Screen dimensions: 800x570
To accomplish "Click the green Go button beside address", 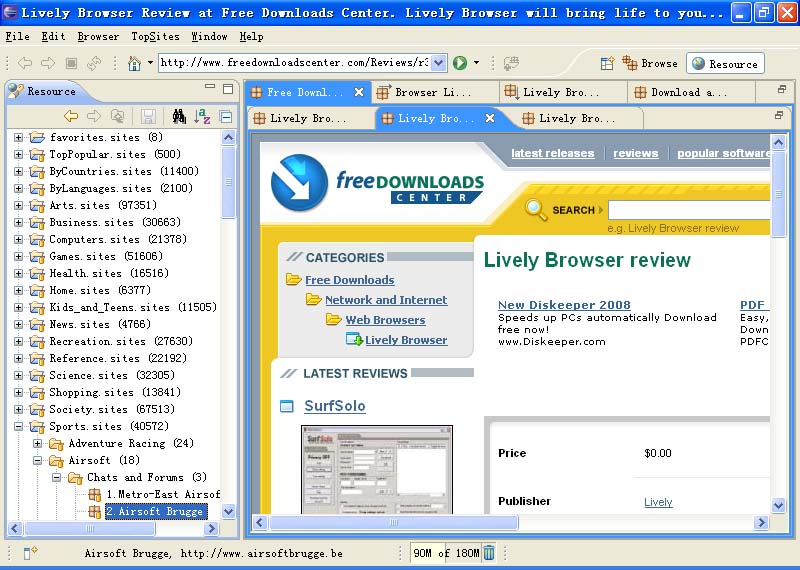I will click(460, 63).
